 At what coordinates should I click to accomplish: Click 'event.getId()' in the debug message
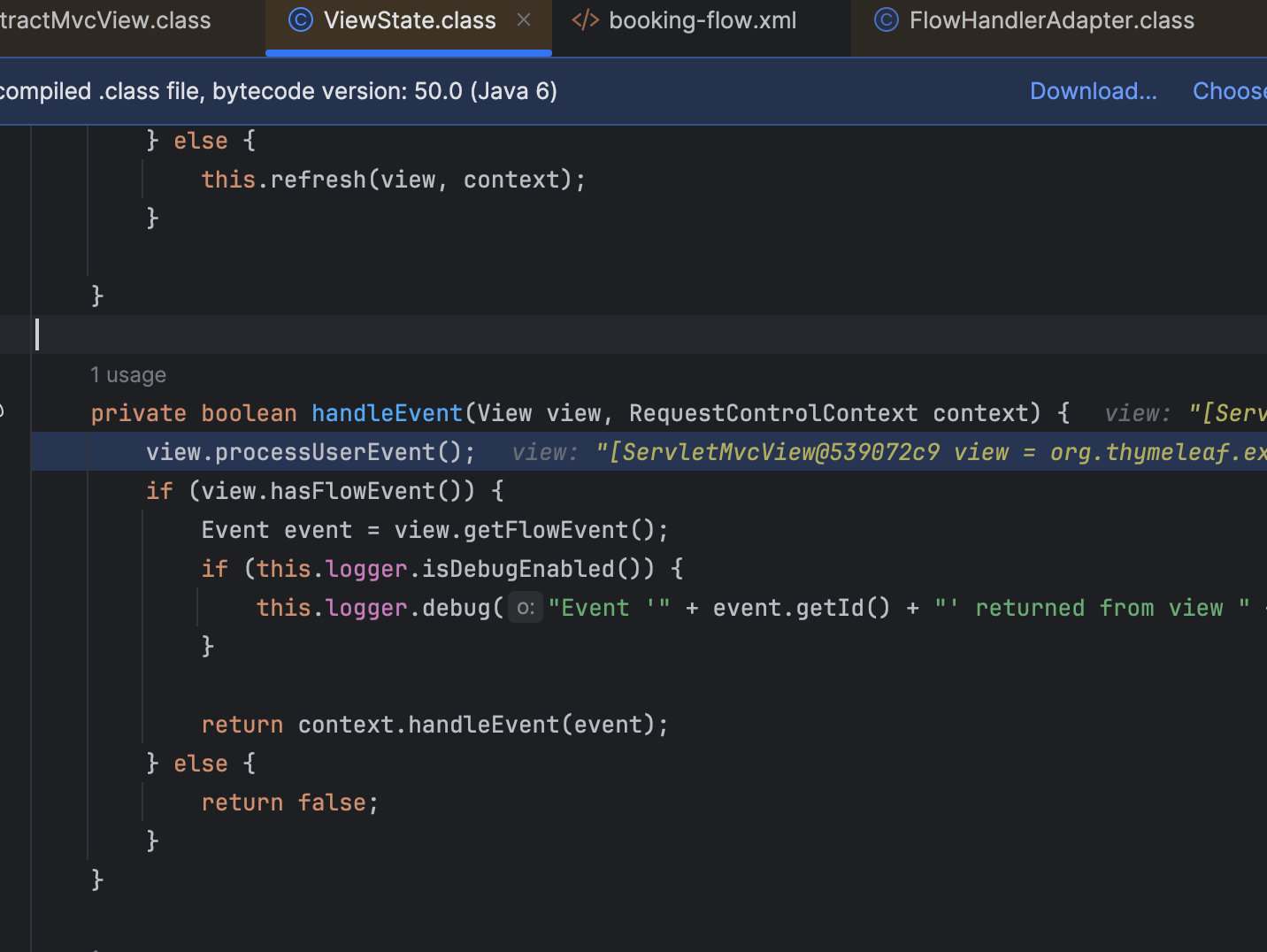click(x=802, y=608)
